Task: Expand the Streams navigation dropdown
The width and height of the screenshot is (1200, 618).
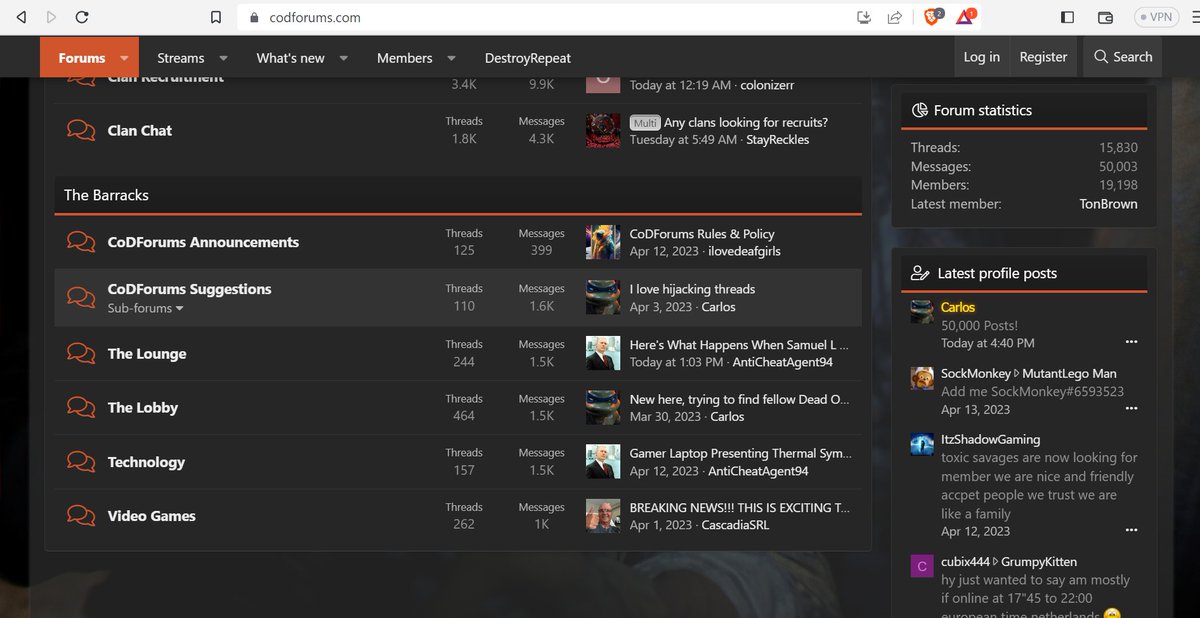Action: pyautogui.click(x=223, y=57)
